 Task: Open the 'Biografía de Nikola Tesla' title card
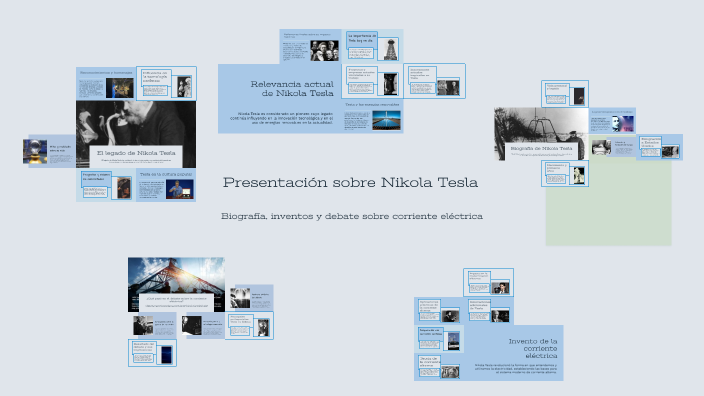541,150
